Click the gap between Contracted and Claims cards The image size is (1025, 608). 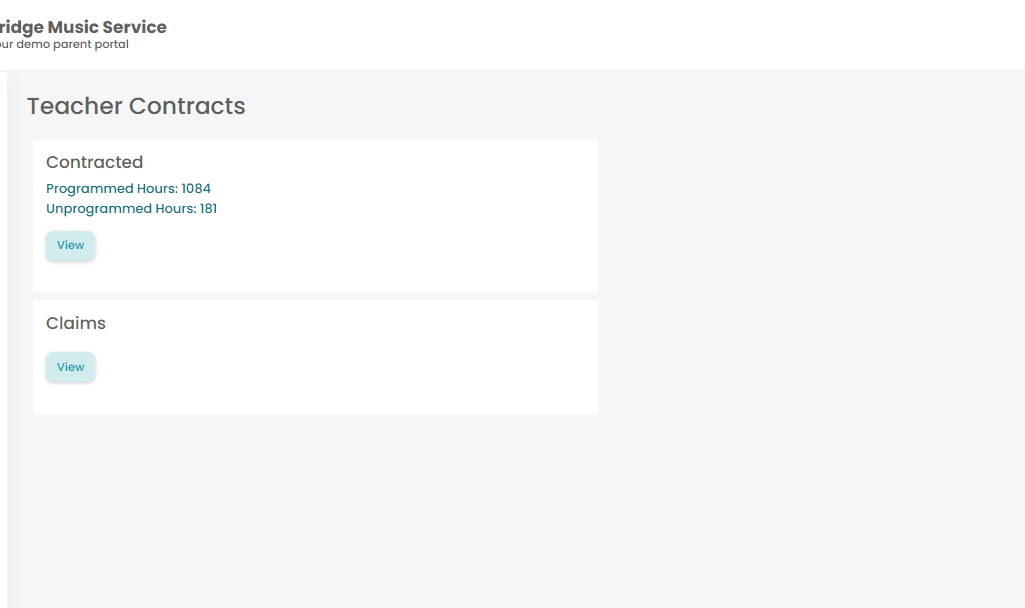(x=315, y=296)
